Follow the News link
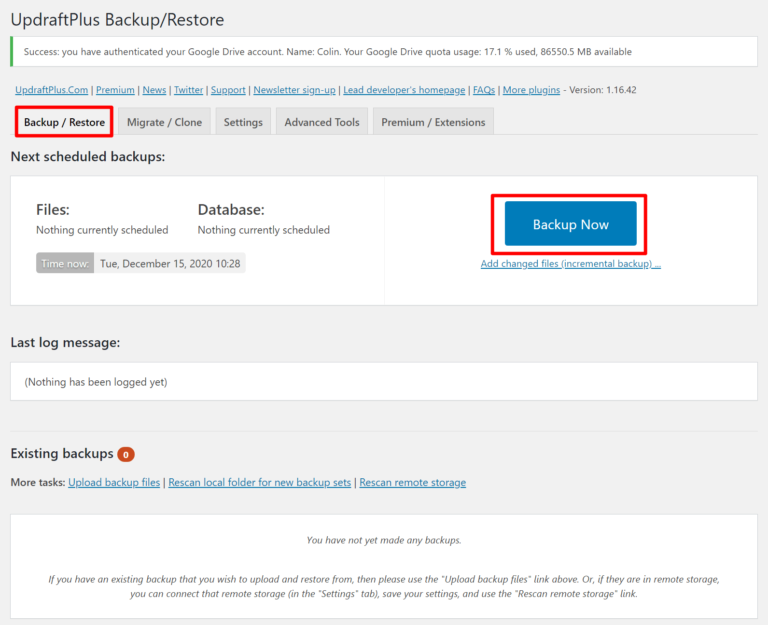 (x=154, y=90)
